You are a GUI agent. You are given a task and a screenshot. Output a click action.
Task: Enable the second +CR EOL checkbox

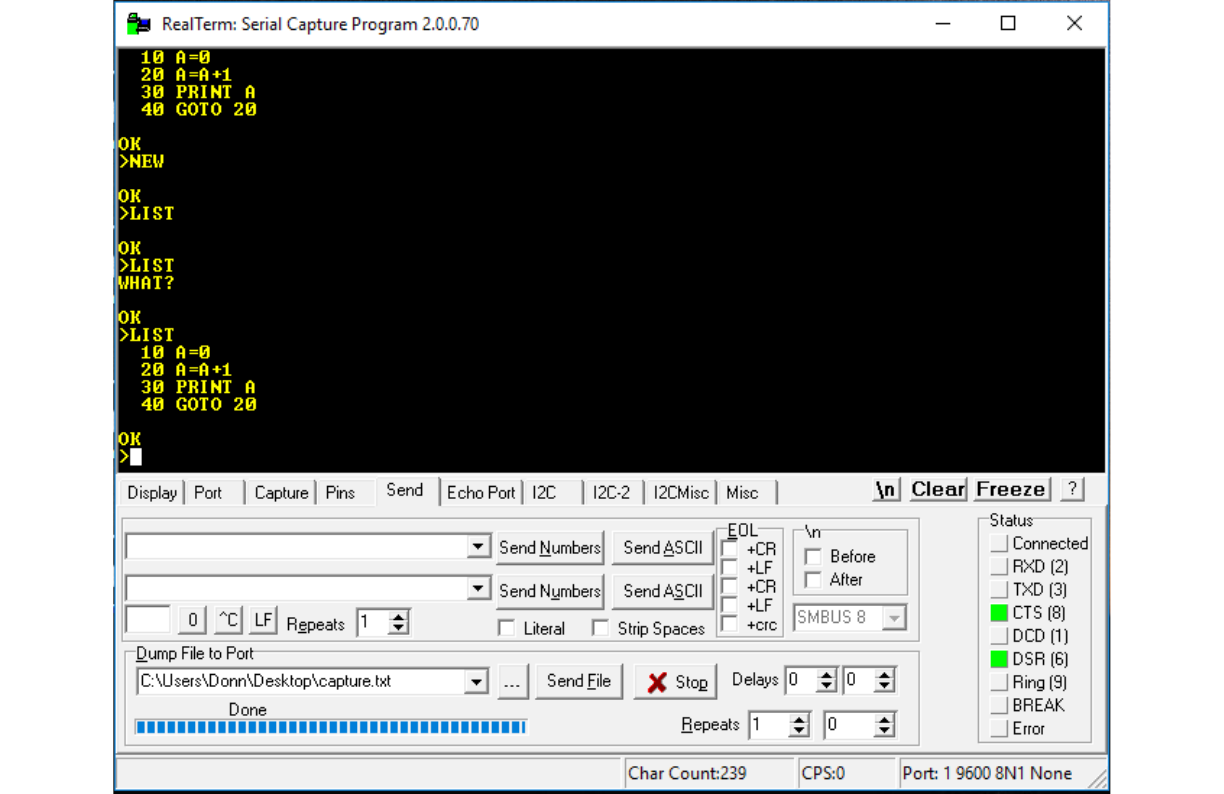pyautogui.click(x=730, y=587)
